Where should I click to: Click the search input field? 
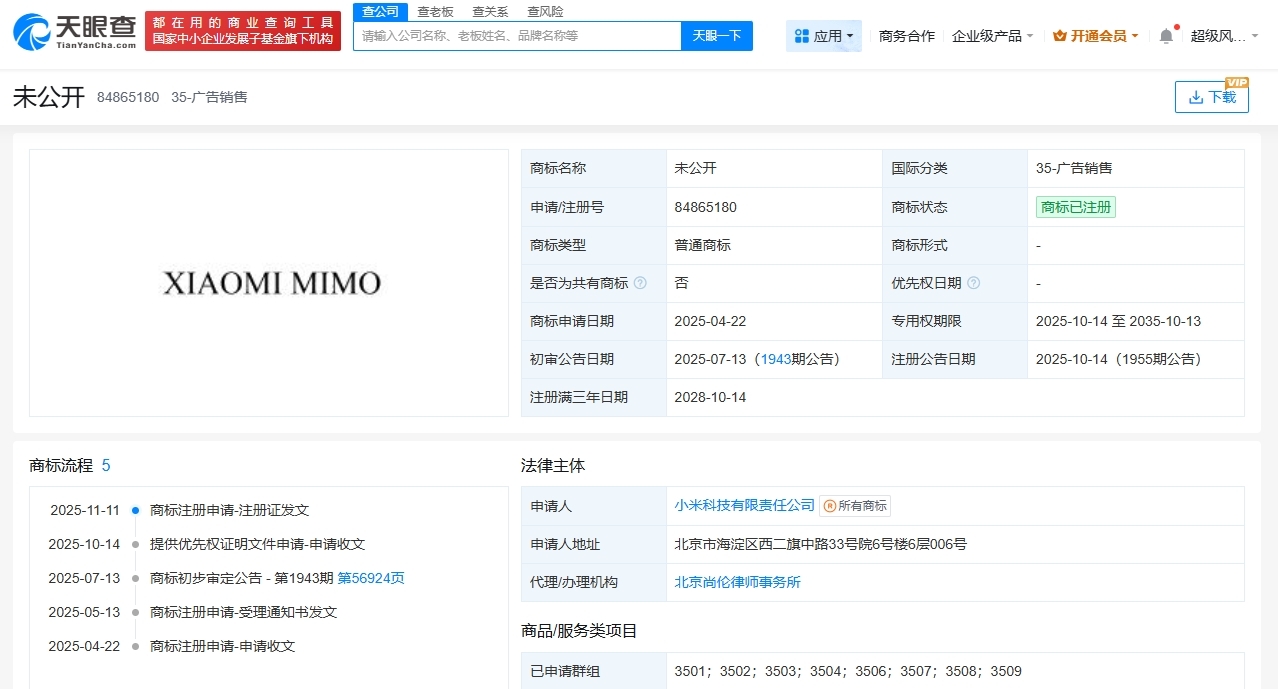coord(515,36)
